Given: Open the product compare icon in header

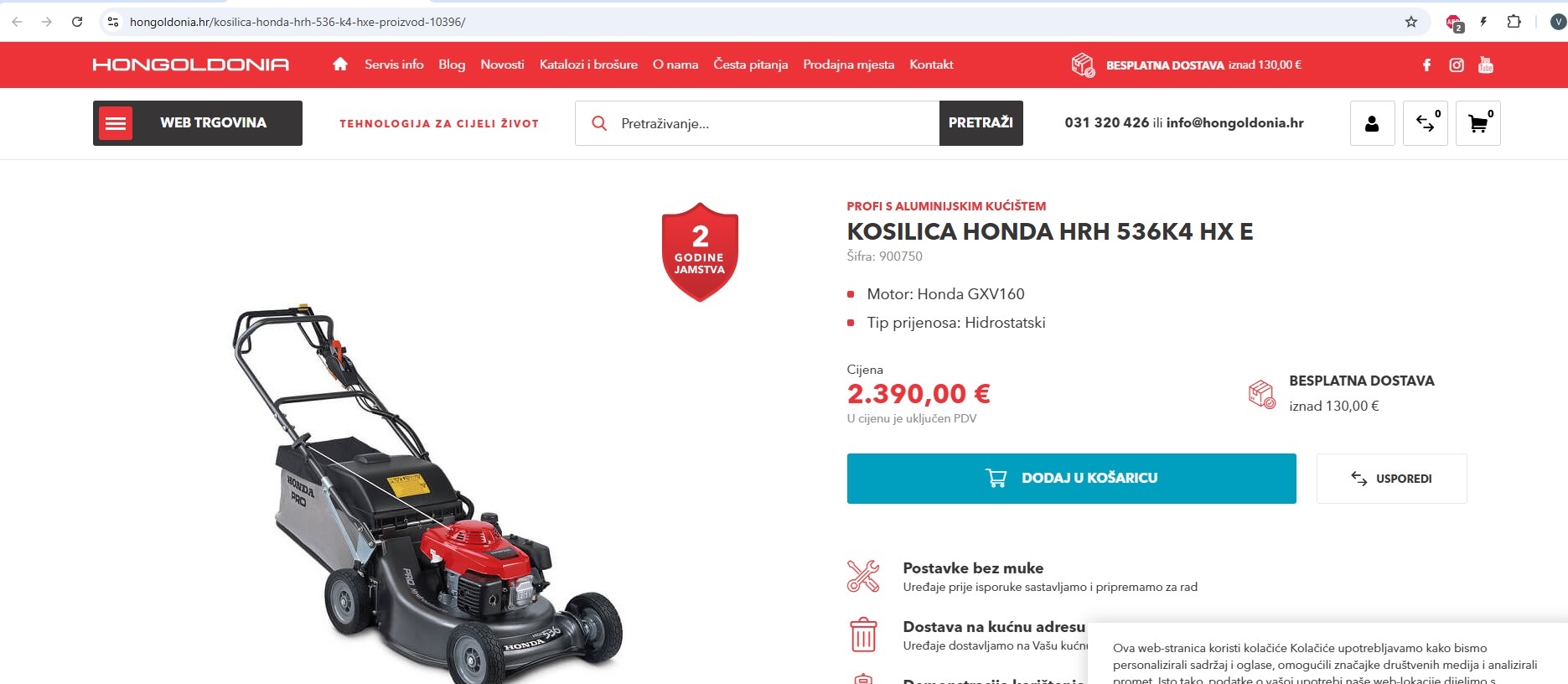Looking at the screenshot, I should [1426, 123].
